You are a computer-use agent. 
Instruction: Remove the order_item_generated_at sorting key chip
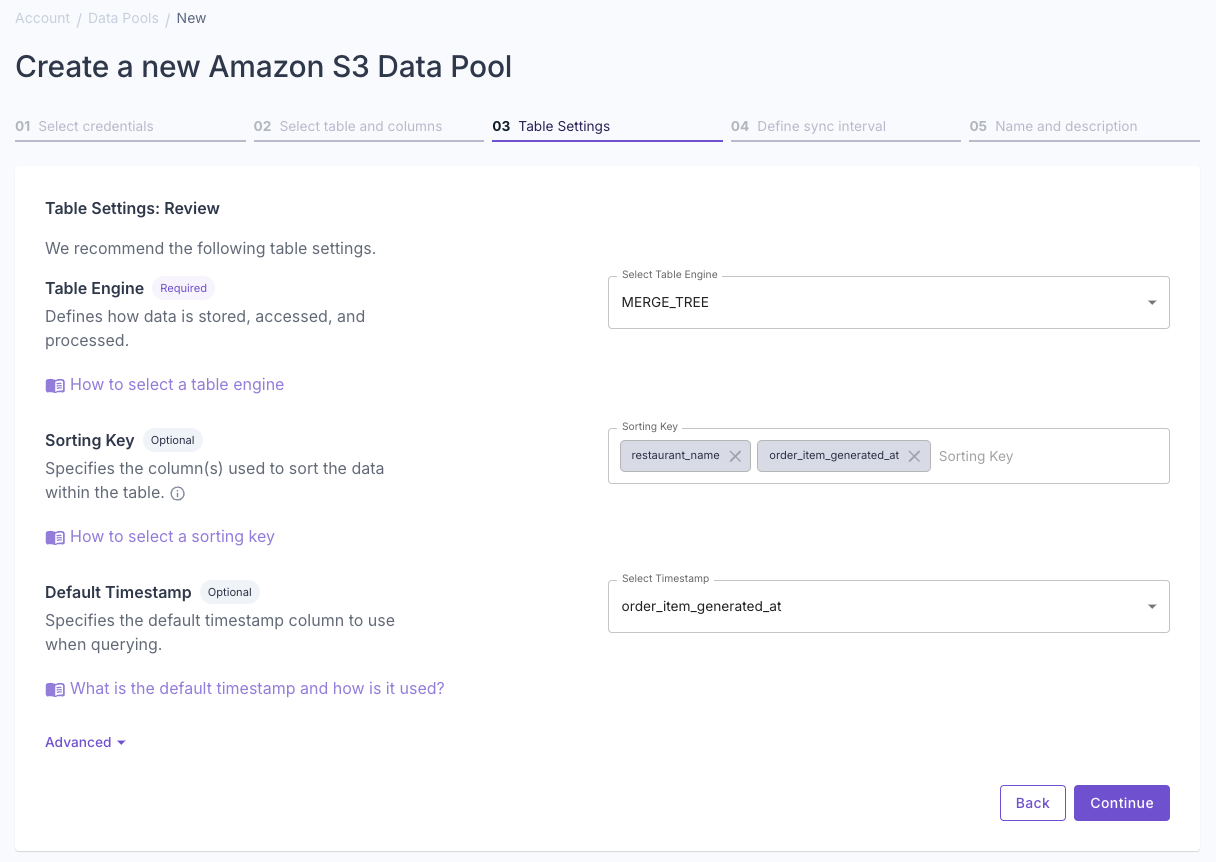pyautogui.click(x=913, y=455)
